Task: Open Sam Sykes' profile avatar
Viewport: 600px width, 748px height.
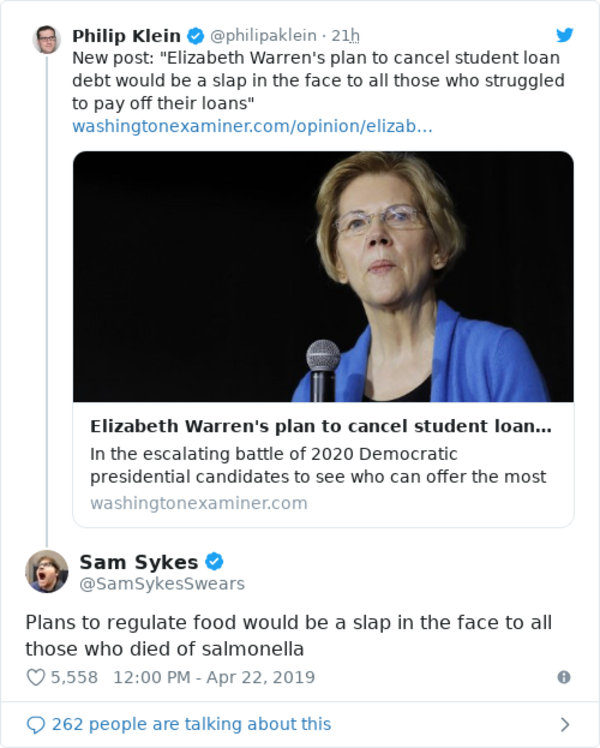Action: (x=46, y=571)
